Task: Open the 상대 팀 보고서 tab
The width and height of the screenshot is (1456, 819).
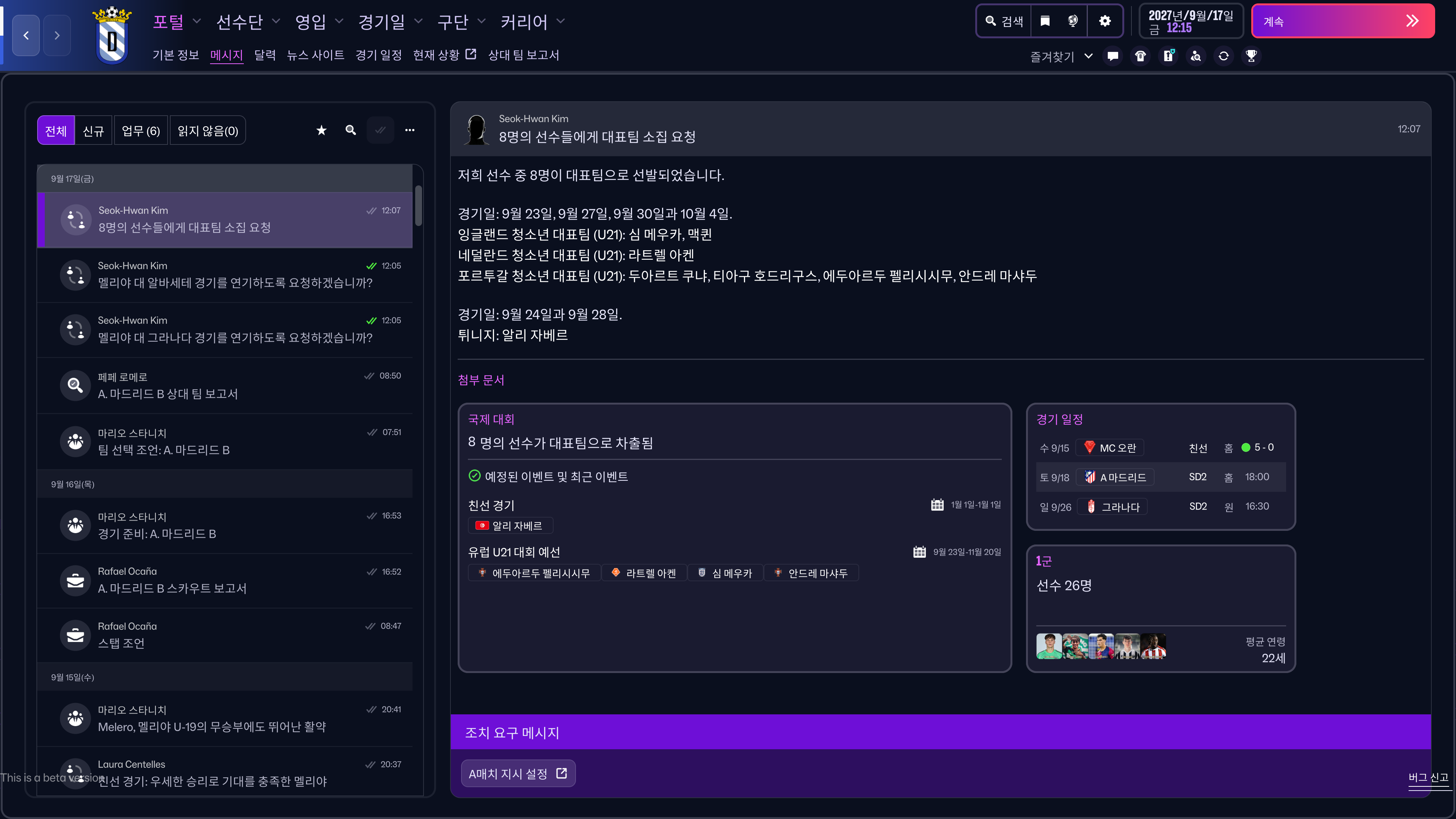Action: point(523,55)
